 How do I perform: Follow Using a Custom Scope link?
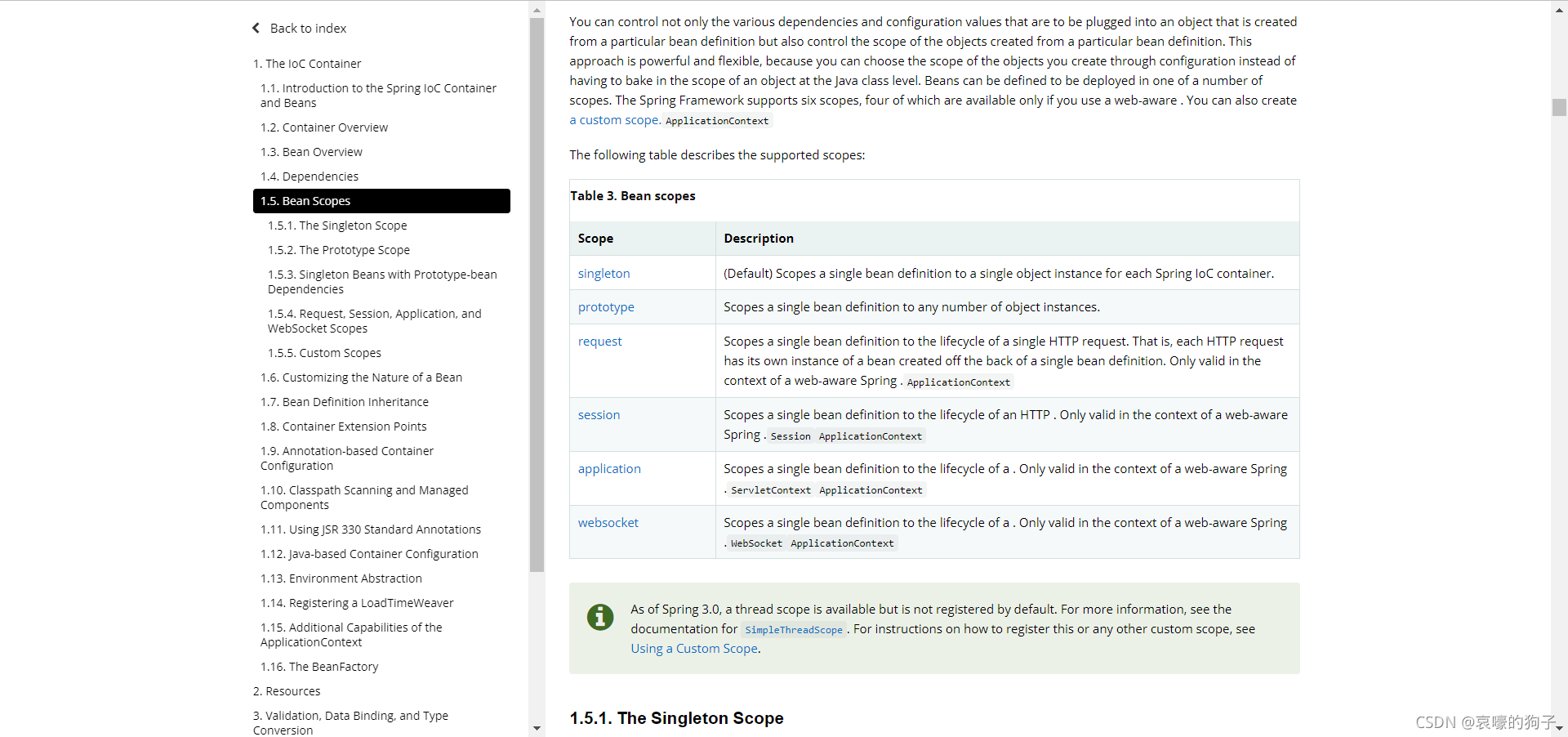point(694,649)
